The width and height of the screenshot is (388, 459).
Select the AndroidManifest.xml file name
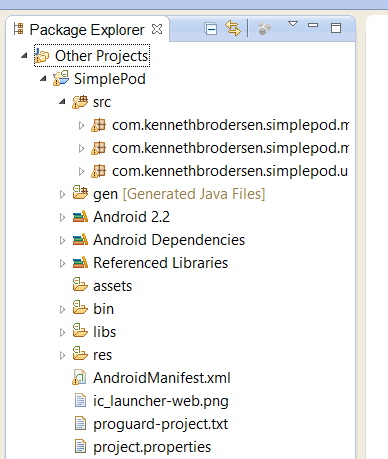tap(162, 378)
